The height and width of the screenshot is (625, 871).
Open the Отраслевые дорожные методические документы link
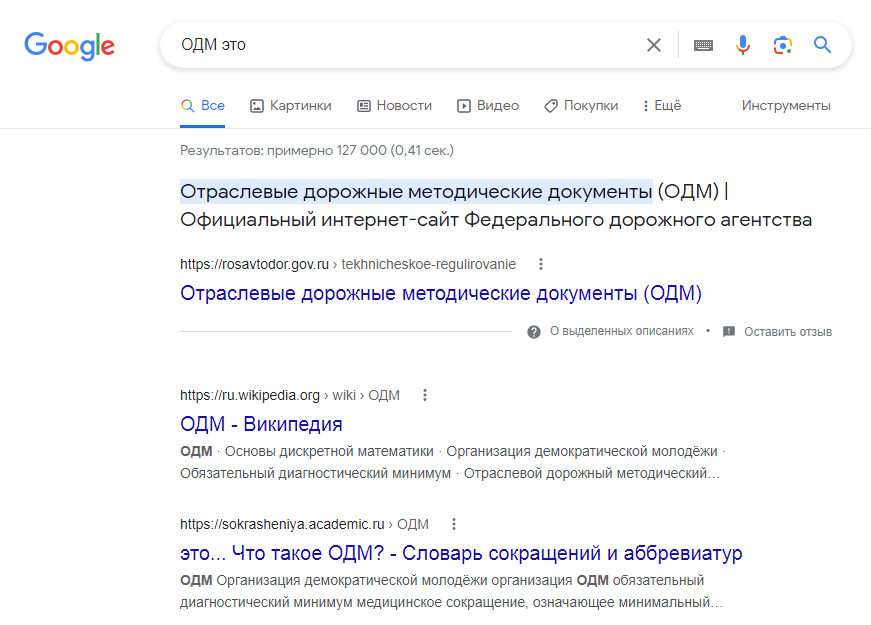441,294
